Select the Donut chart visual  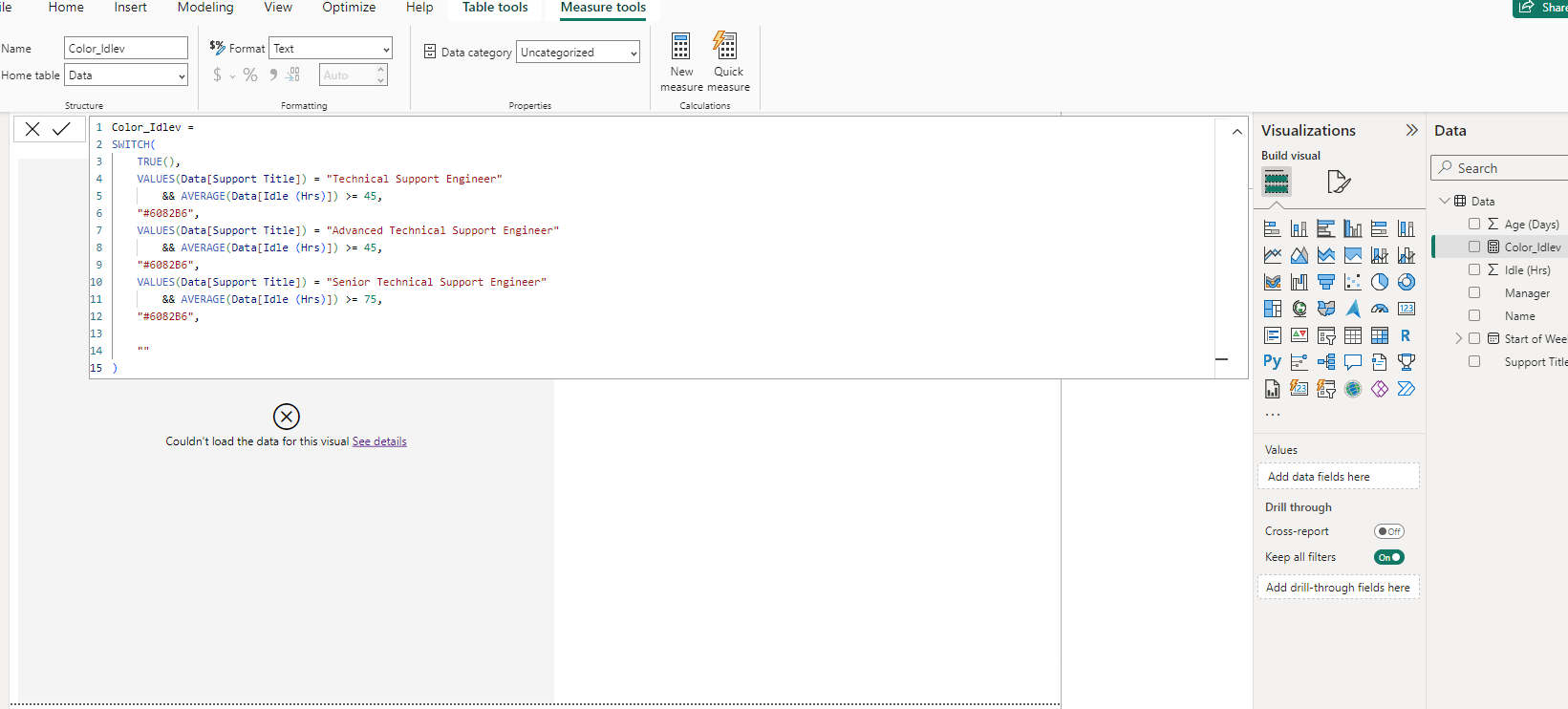coord(1406,282)
